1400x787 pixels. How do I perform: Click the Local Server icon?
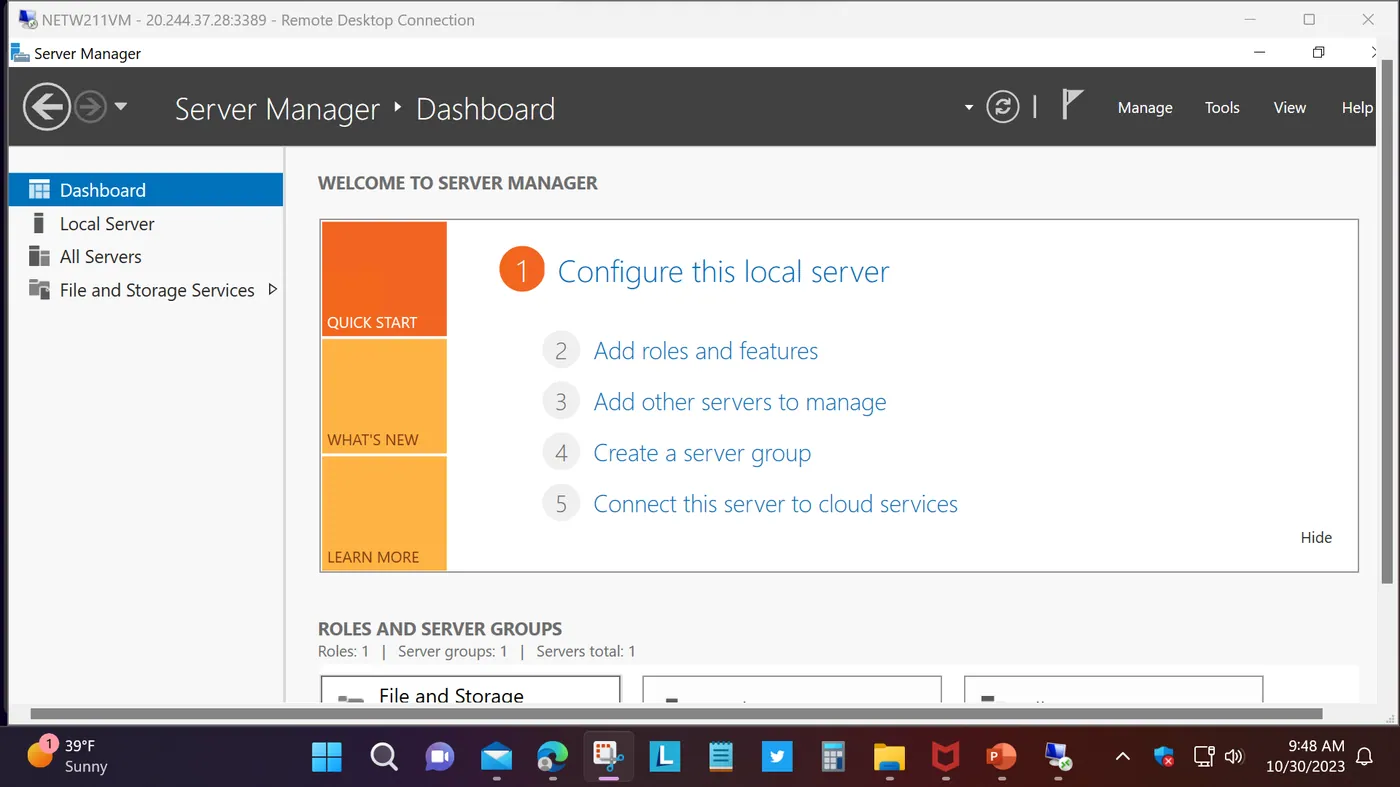tap(39, 223)
